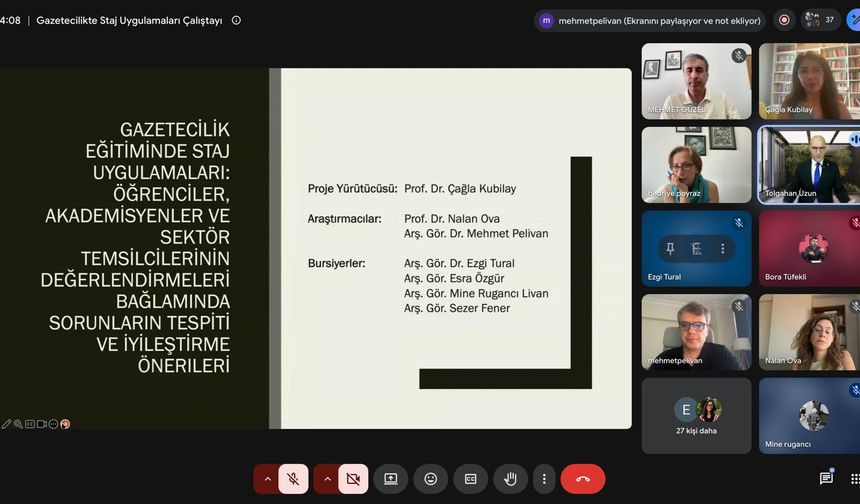Raise your hand
Viewport: 860px width, 504px height.
coord(511,479)
